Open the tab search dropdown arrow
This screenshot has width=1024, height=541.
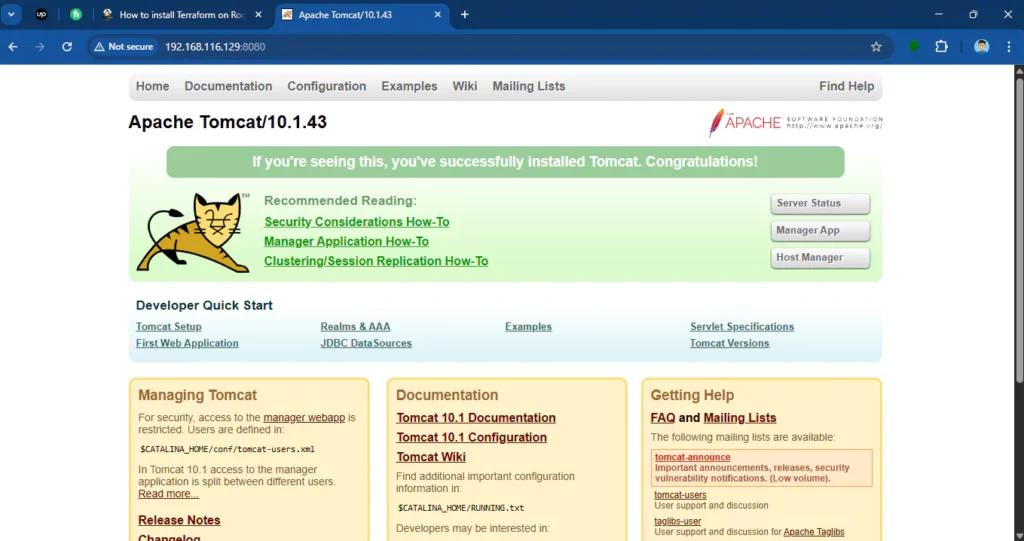(x=11, y=14)
